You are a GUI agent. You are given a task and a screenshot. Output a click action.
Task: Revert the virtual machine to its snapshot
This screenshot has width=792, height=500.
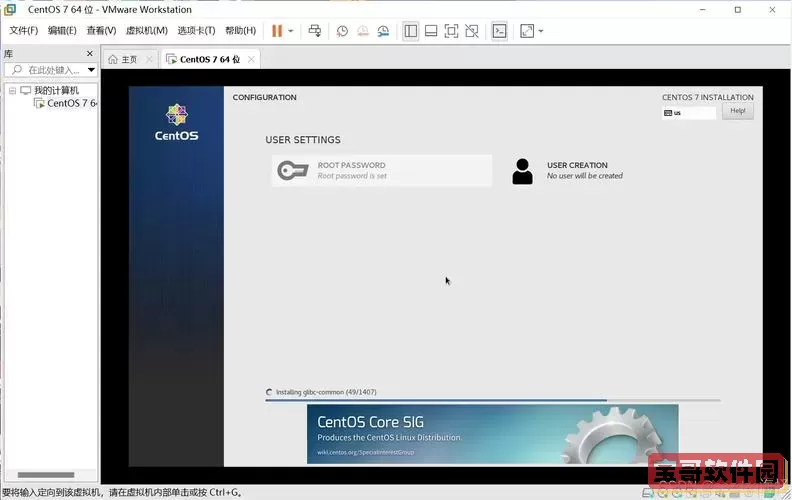click(363, 31)
